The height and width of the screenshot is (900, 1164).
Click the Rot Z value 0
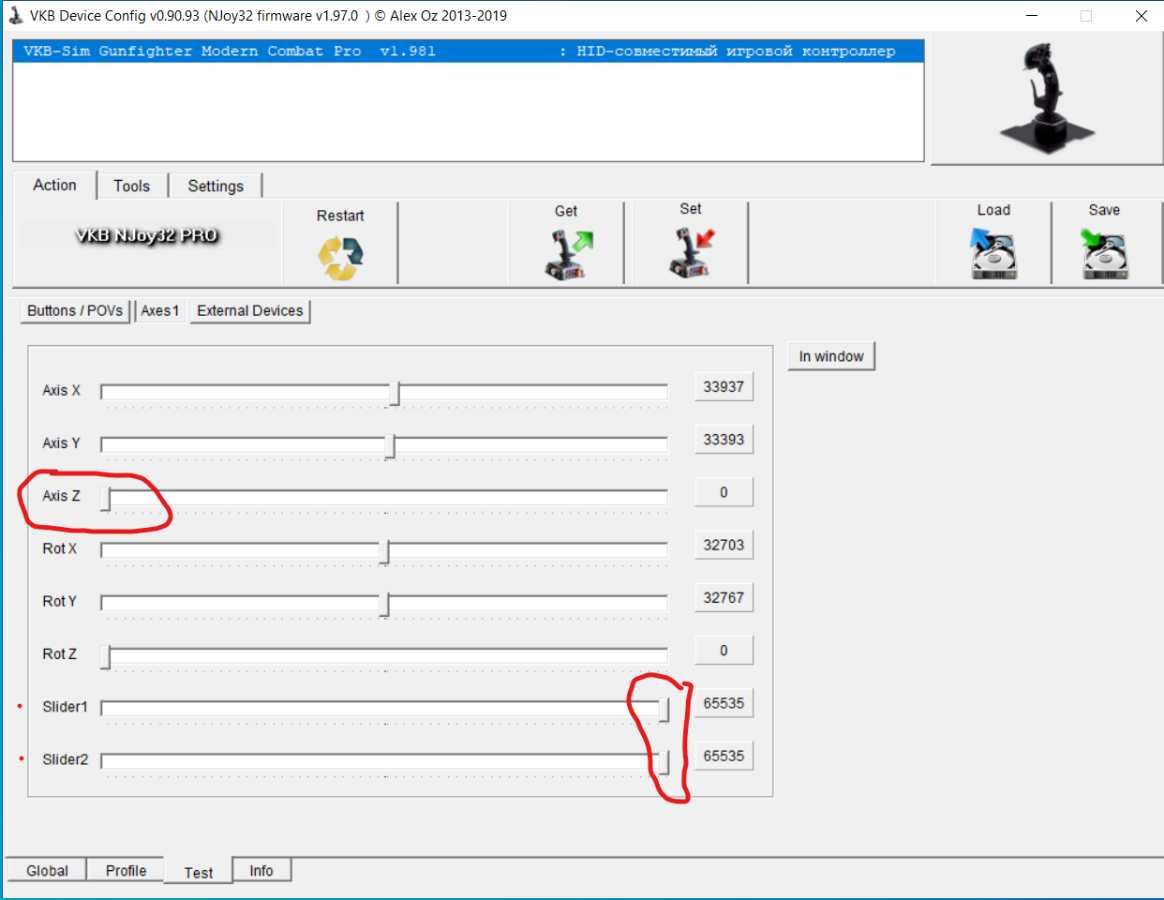coord(724,650)
